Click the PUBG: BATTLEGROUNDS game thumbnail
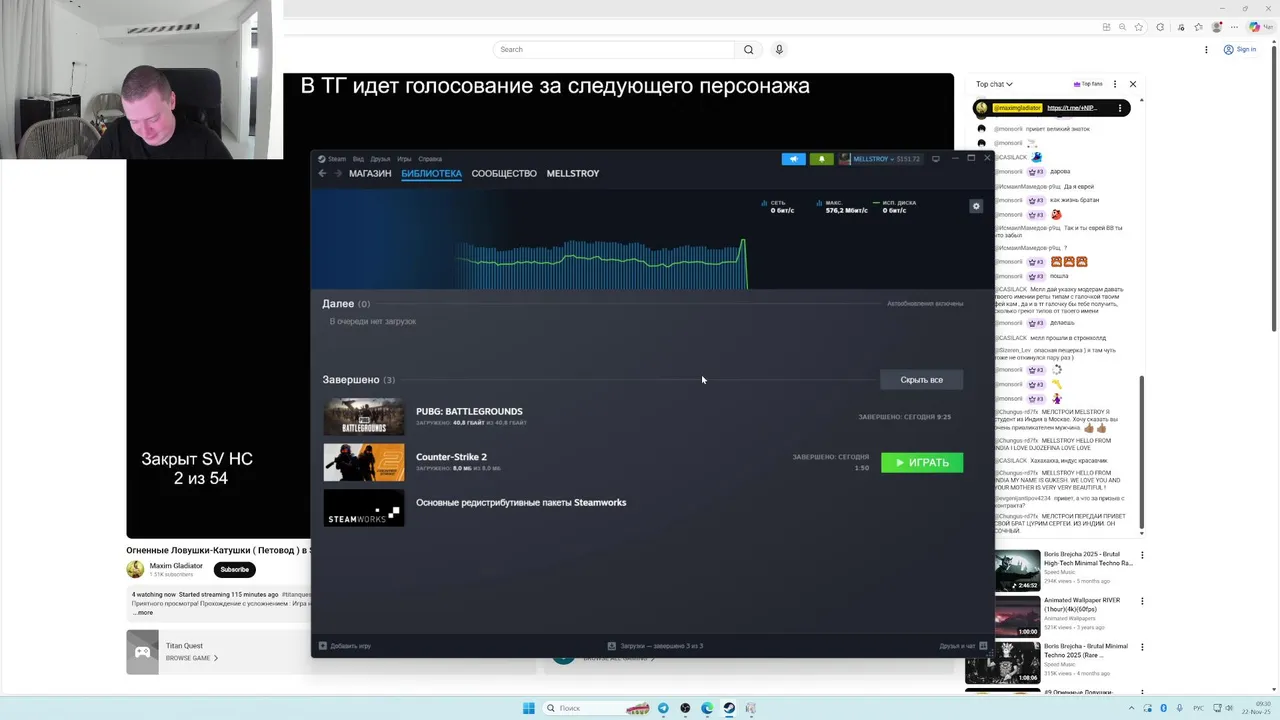The width and height of the screenshot is (1280, 720). coord(364,417)
